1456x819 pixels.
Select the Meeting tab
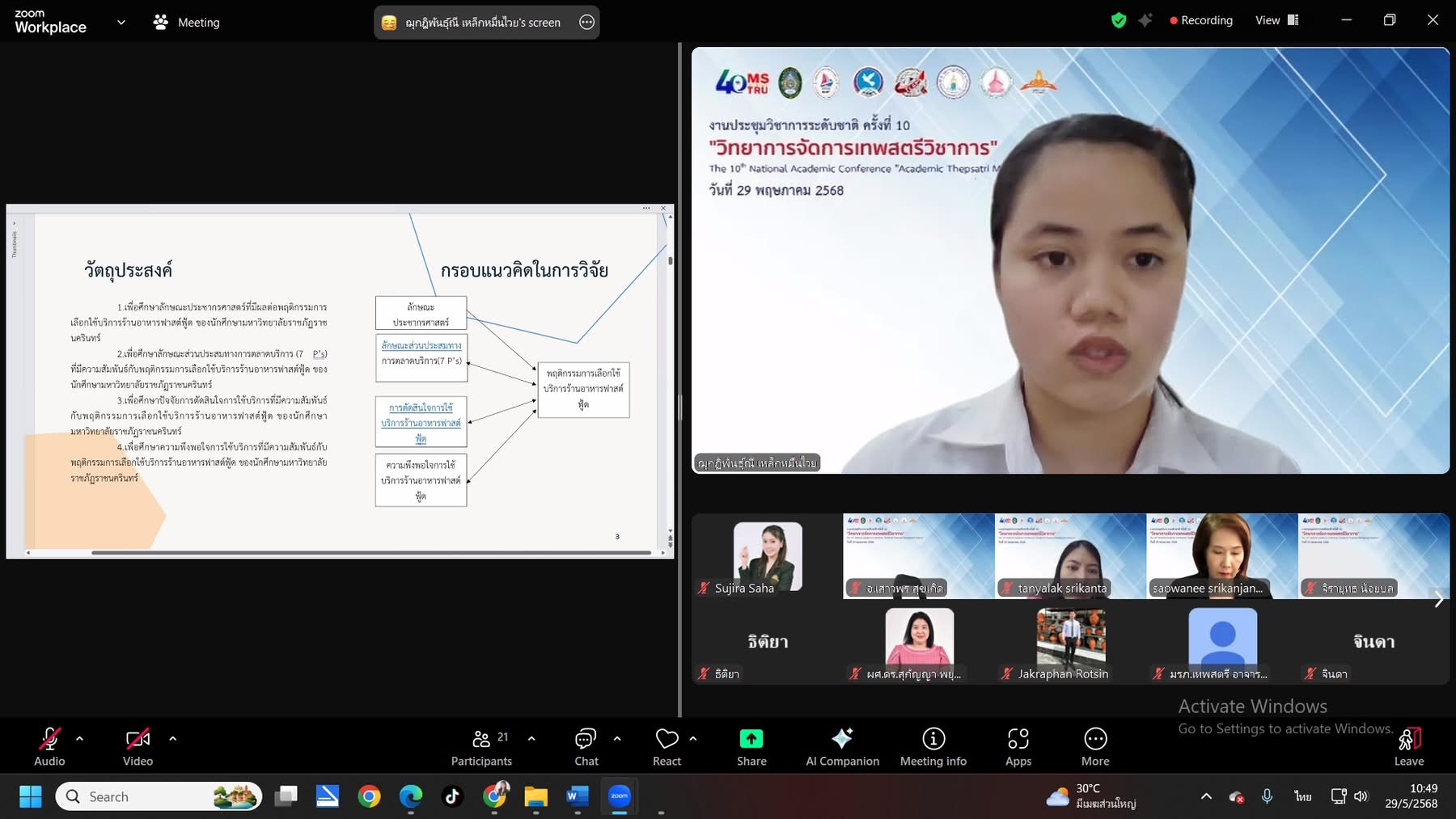point(187,23)
